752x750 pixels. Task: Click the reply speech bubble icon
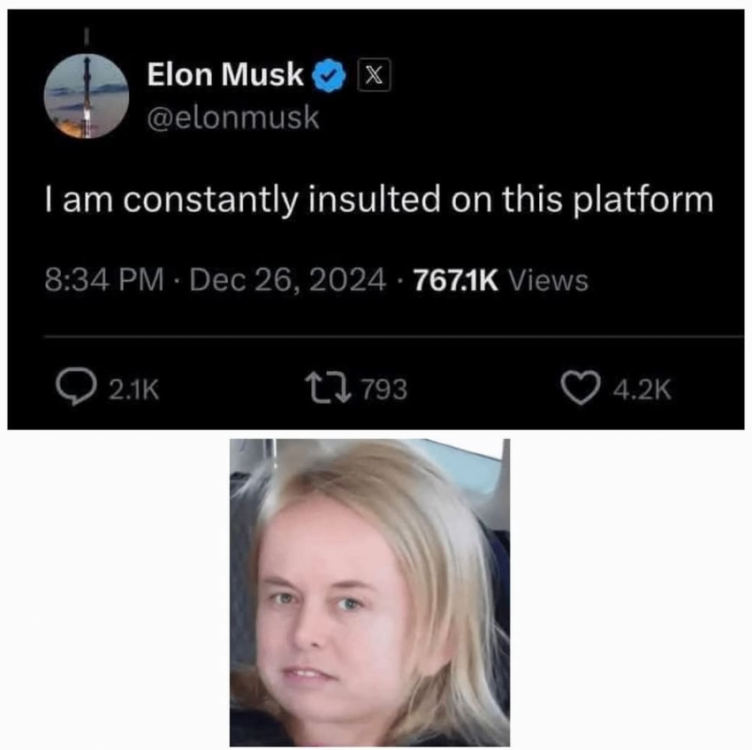coord(75,388)
